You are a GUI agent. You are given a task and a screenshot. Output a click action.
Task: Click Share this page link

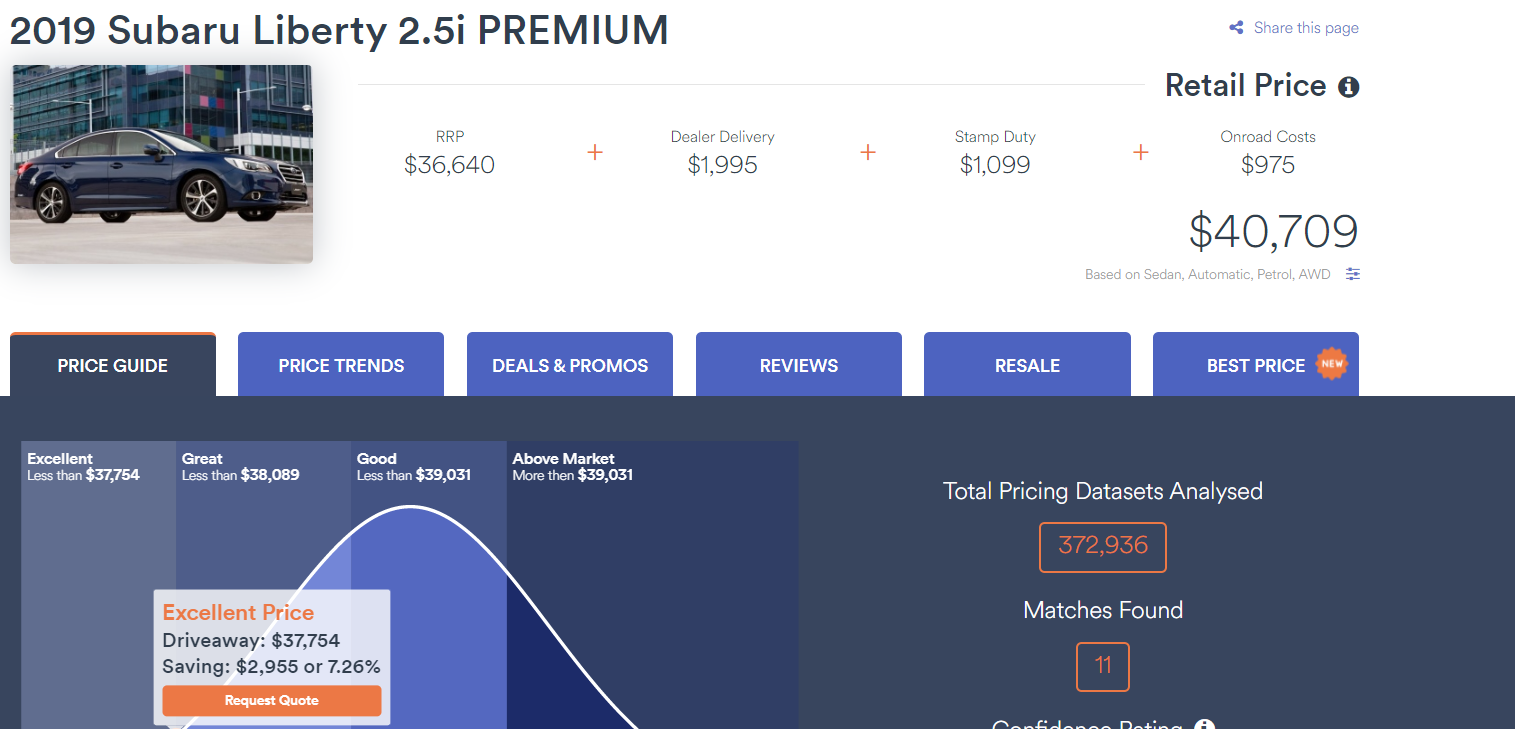point(1306,28)
